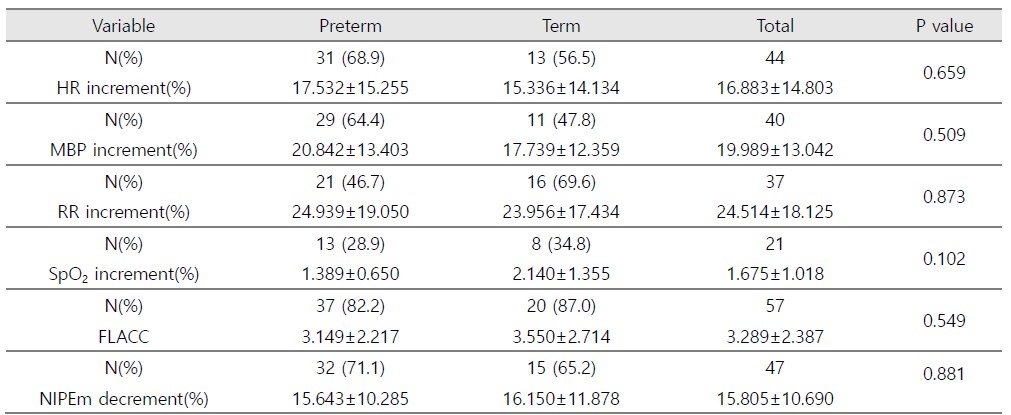Click the 37 (82.2) preterm cell
The width and height of the screenshot is (1011, 415).
click(x=350, y=306)
